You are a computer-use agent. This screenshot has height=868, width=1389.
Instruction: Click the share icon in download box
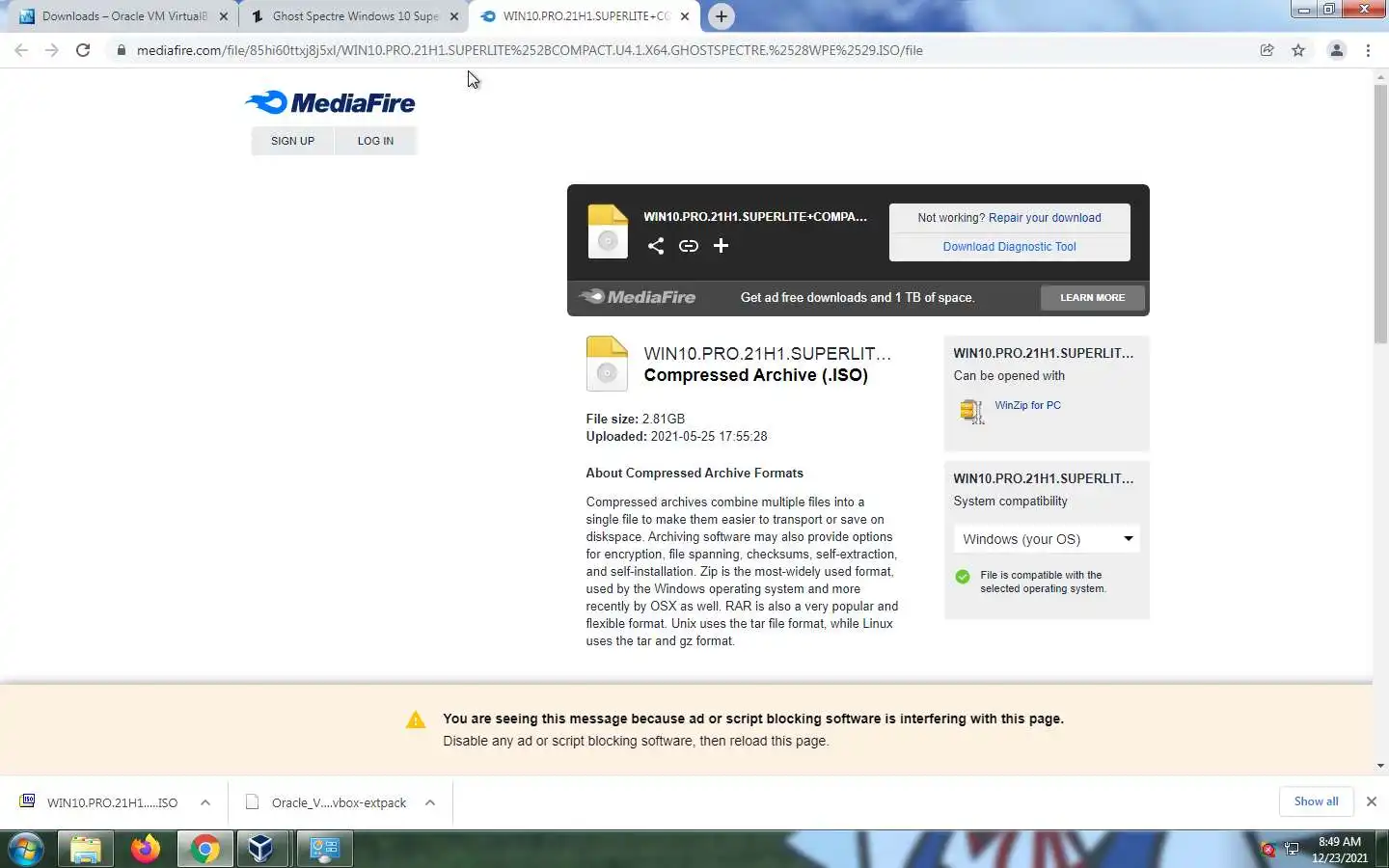tap(656, 246)
